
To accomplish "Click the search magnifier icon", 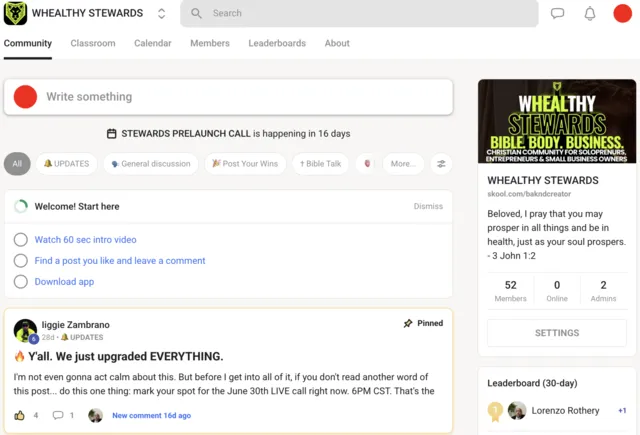I will pos(196,13).
